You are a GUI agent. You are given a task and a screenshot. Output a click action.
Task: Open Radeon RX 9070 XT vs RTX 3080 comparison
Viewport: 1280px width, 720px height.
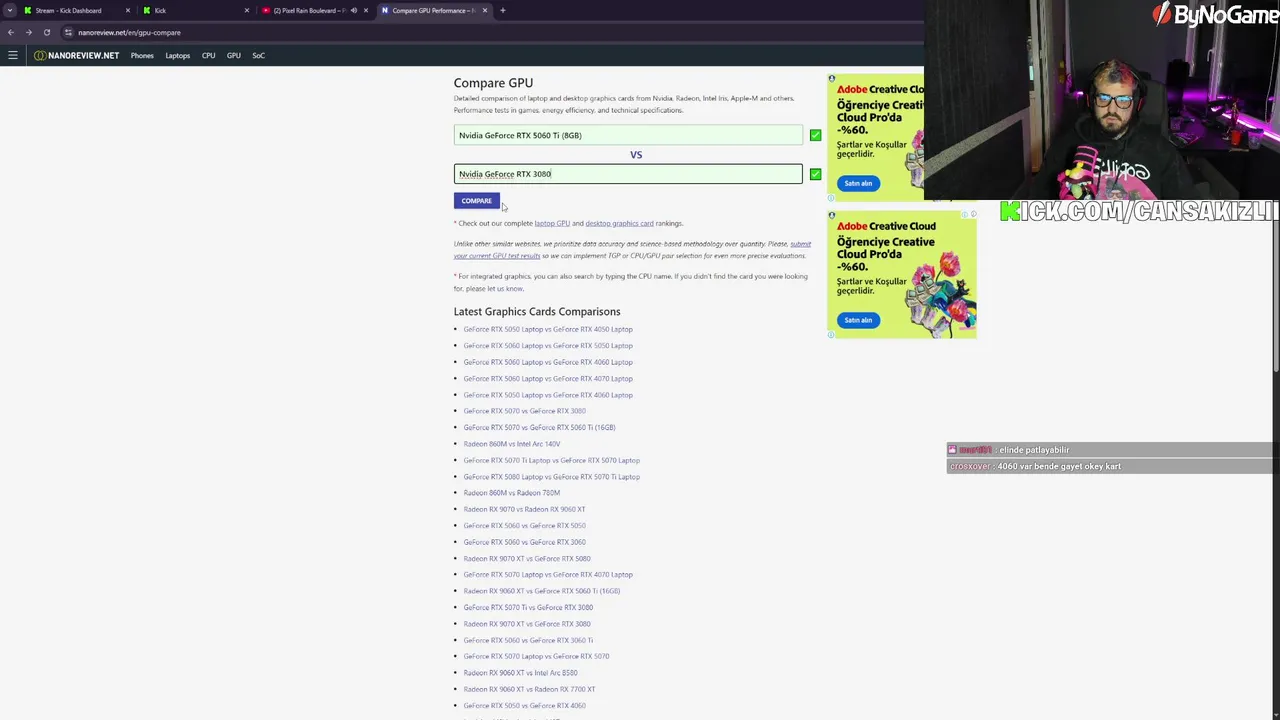pyautogui.click(x=527, y=624)
